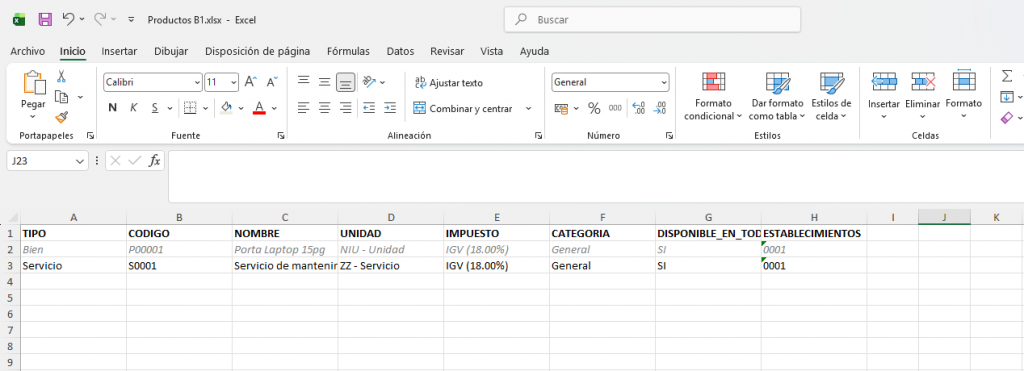
Task: Click the increase indent icon
Action: tap(390, 108)
